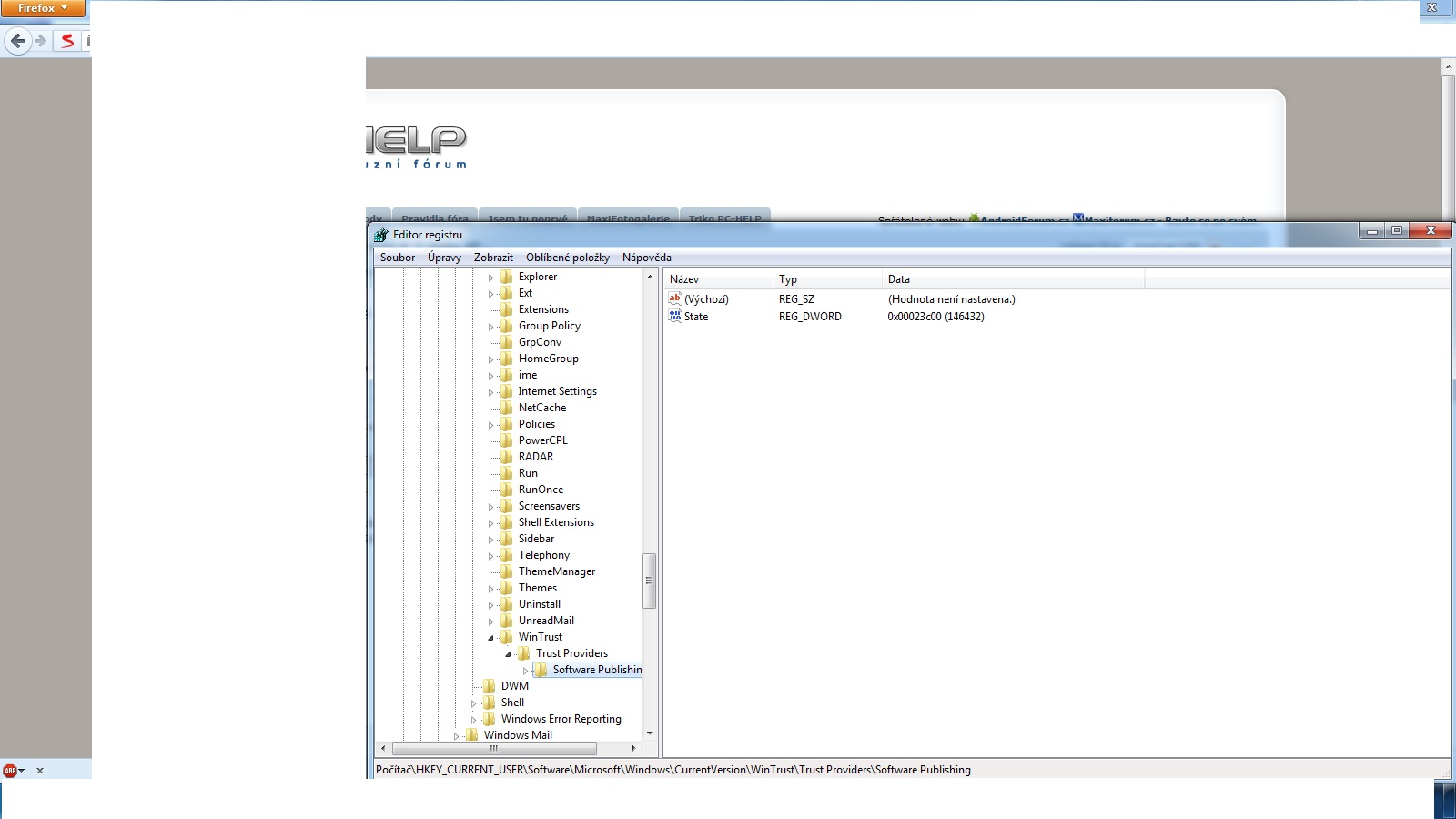
Task: Click the tree vertical scrollbar thumb
Action: pos(649,581)
